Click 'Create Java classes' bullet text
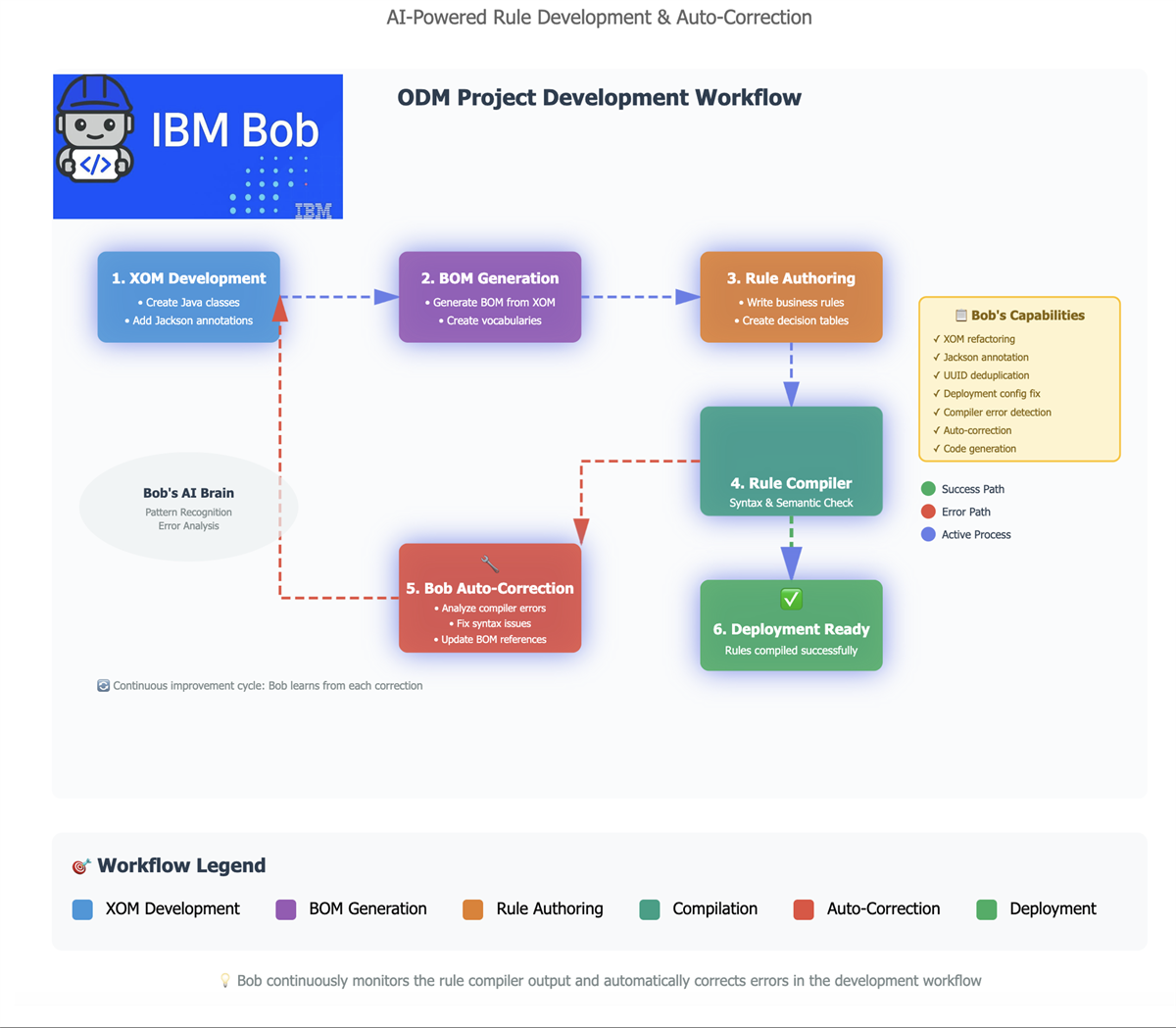The image size is (1176, 1028). pos(193,303)
